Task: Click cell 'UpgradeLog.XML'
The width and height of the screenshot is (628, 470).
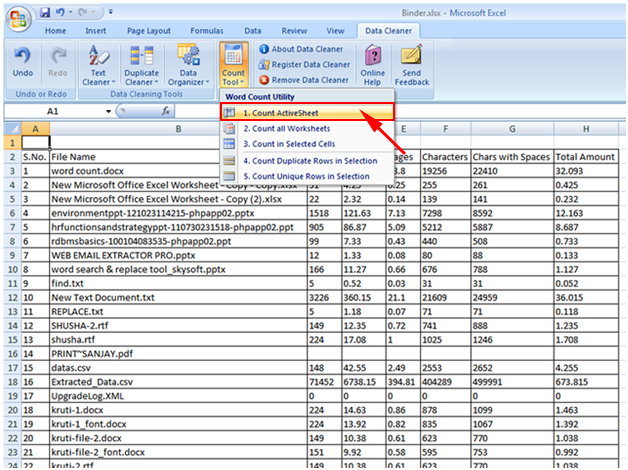Action: point(178,396)
